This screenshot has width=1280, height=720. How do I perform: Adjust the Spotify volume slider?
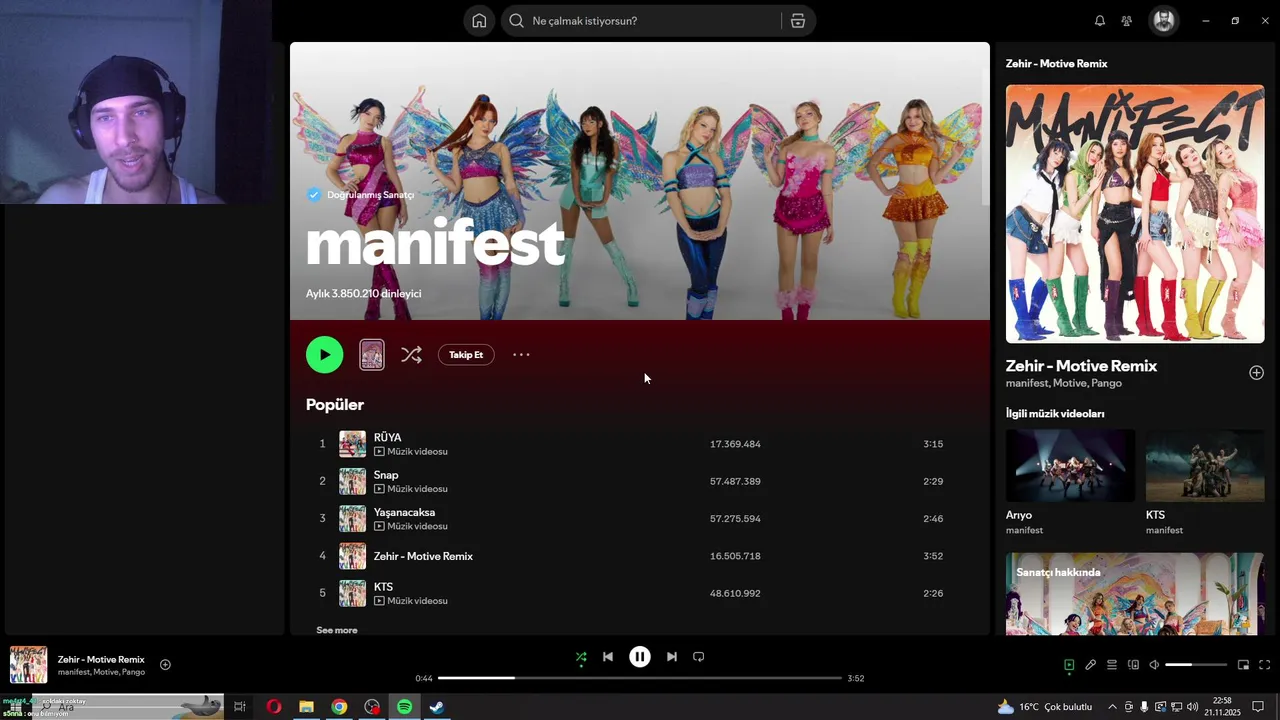[x=1196, y=665]
